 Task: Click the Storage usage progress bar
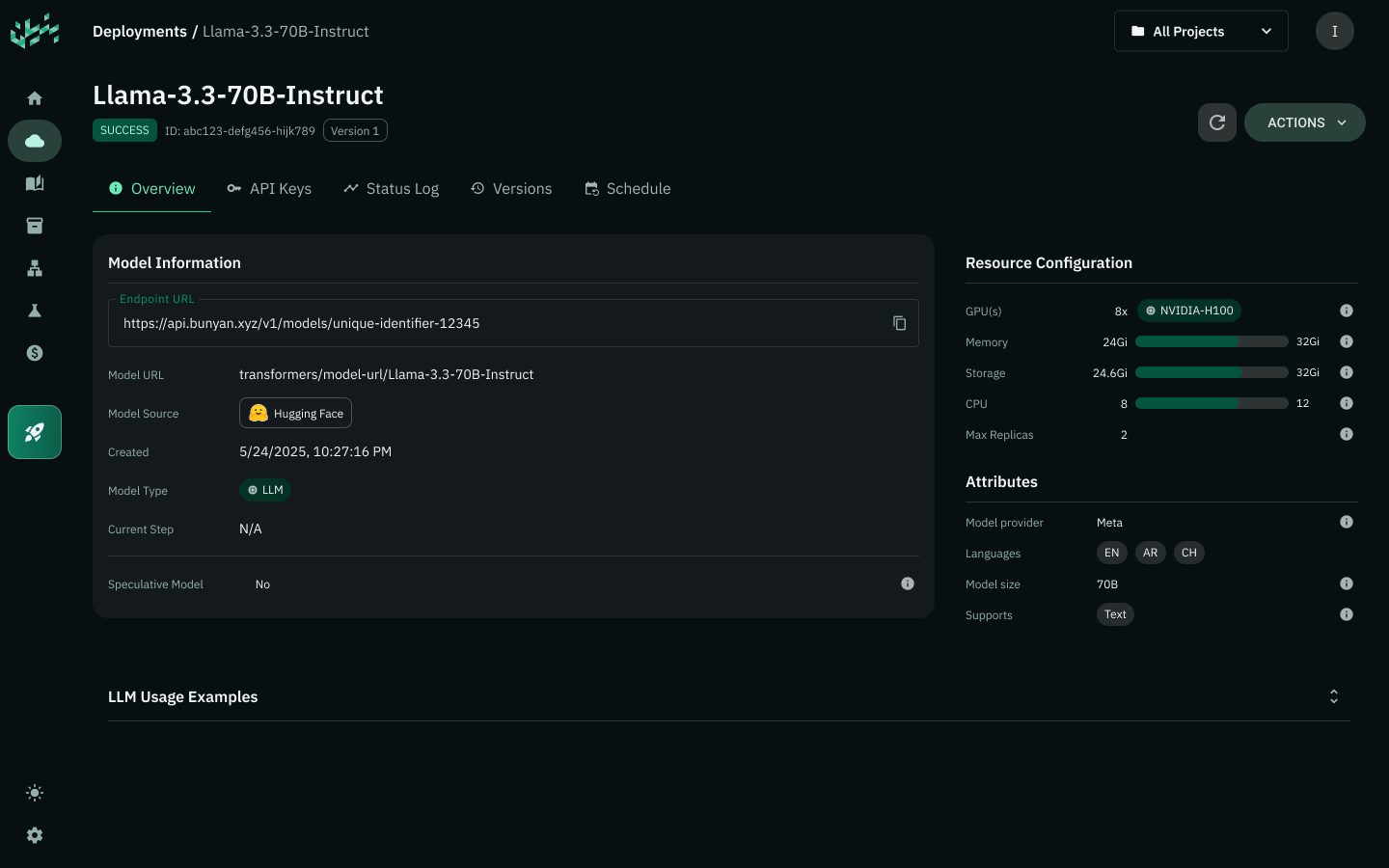click(1212, 372)
